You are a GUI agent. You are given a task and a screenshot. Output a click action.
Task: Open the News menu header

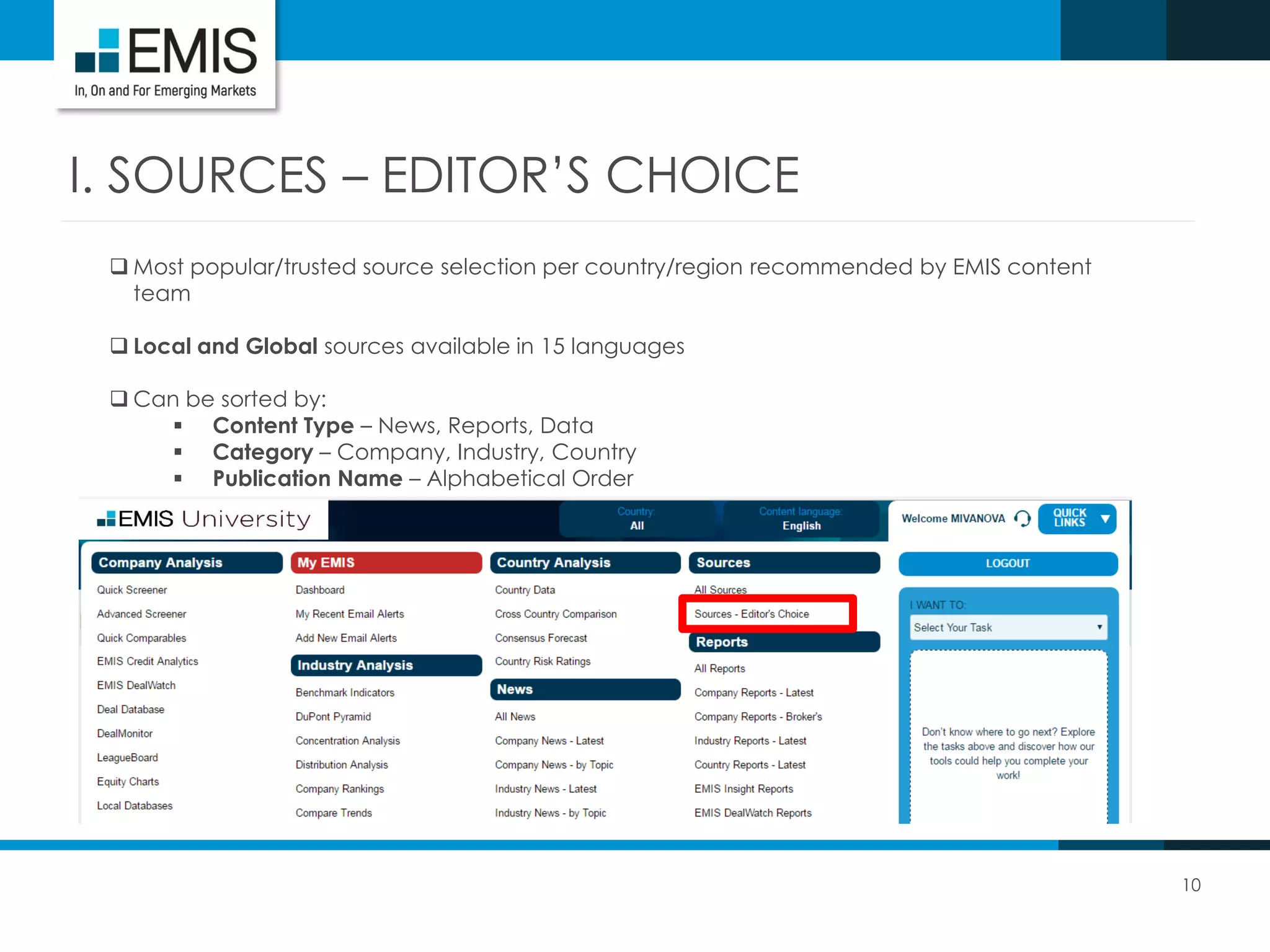coord(585,689)
